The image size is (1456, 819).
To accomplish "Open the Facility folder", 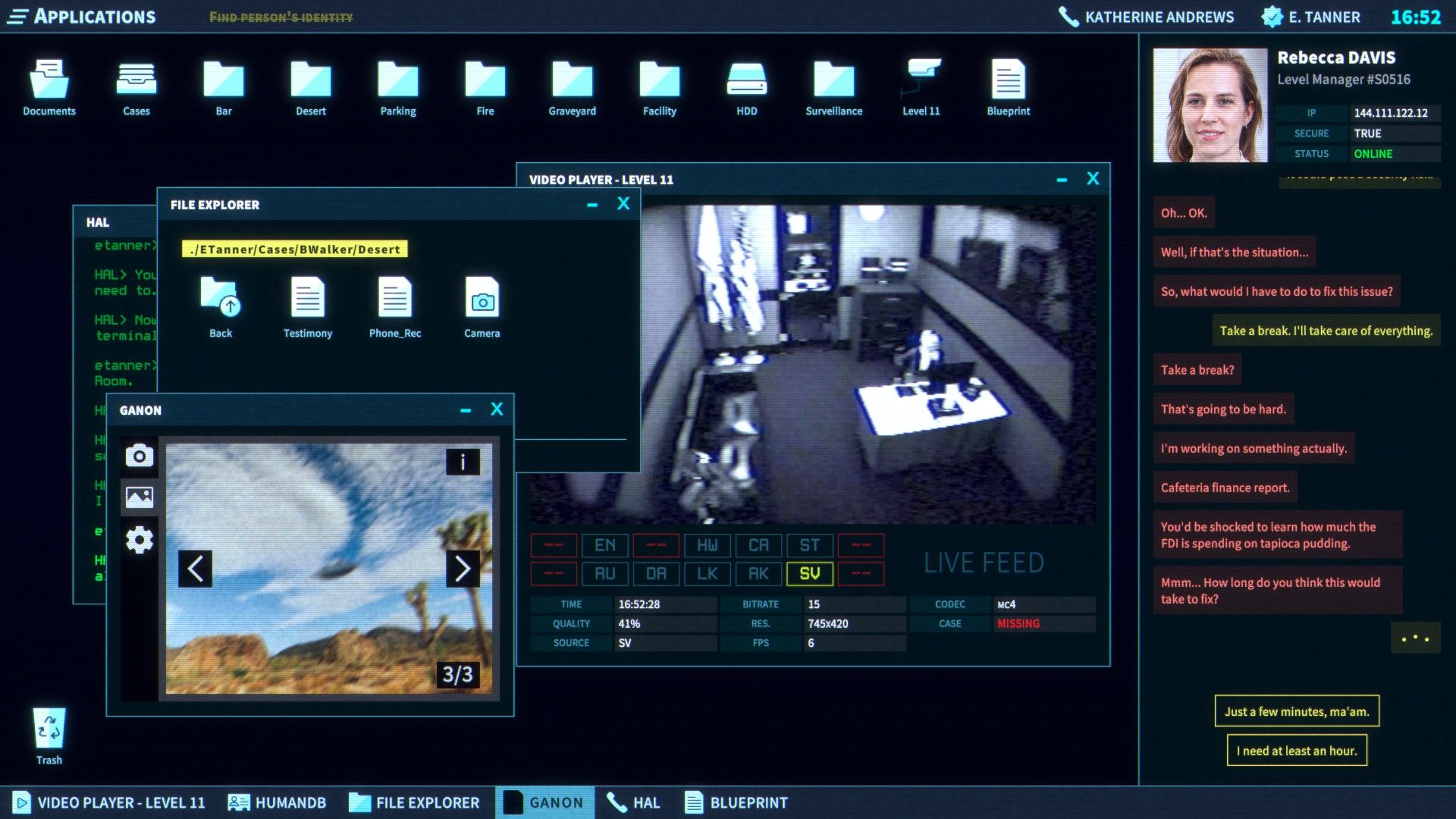I will pyautogui.click(x=660, y=88).
